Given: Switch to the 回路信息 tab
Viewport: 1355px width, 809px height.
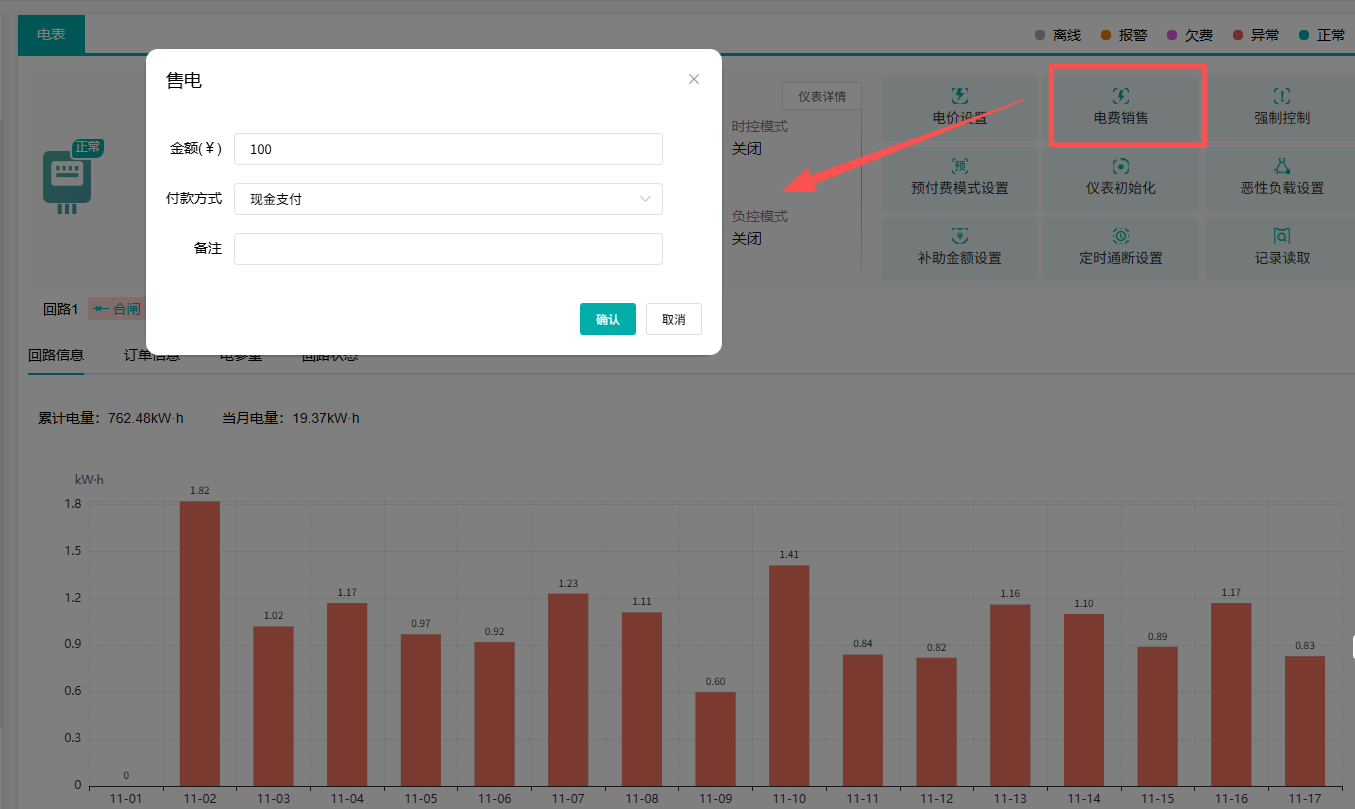Looking at the screenshot, I should tap(56, 356).
